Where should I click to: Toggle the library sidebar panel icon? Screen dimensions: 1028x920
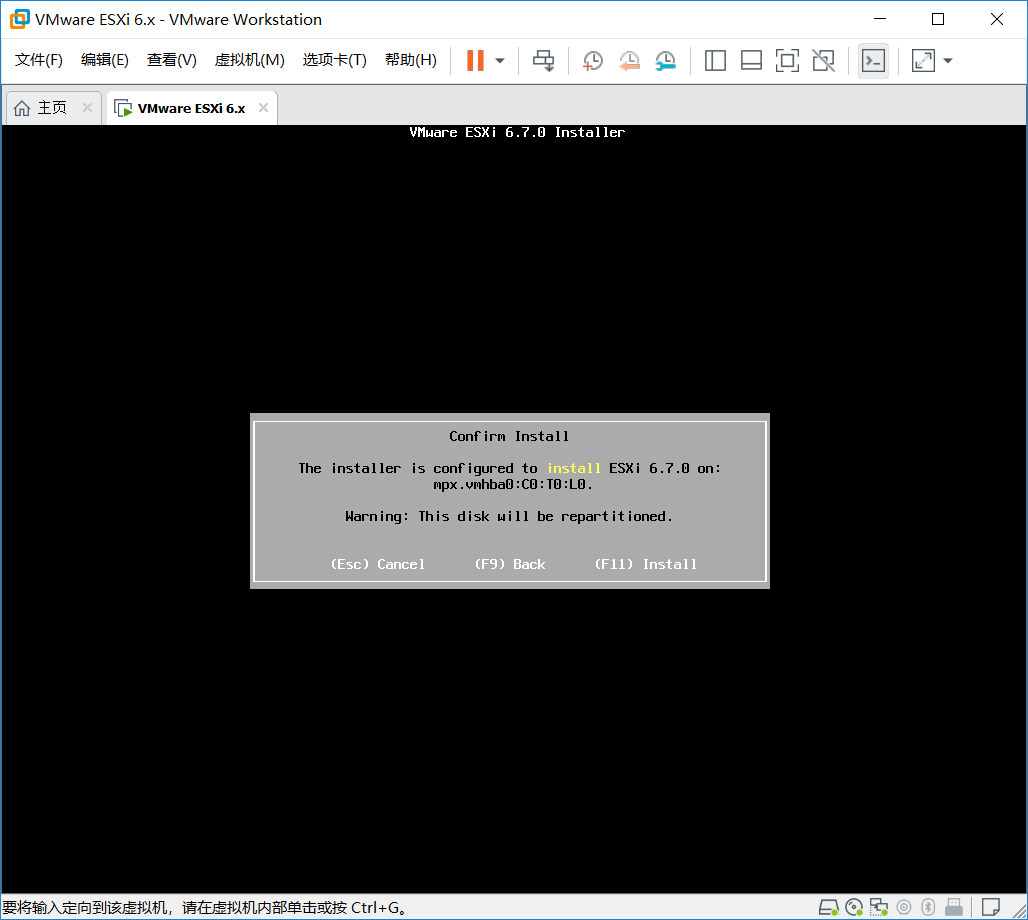[x=715, y=60]
